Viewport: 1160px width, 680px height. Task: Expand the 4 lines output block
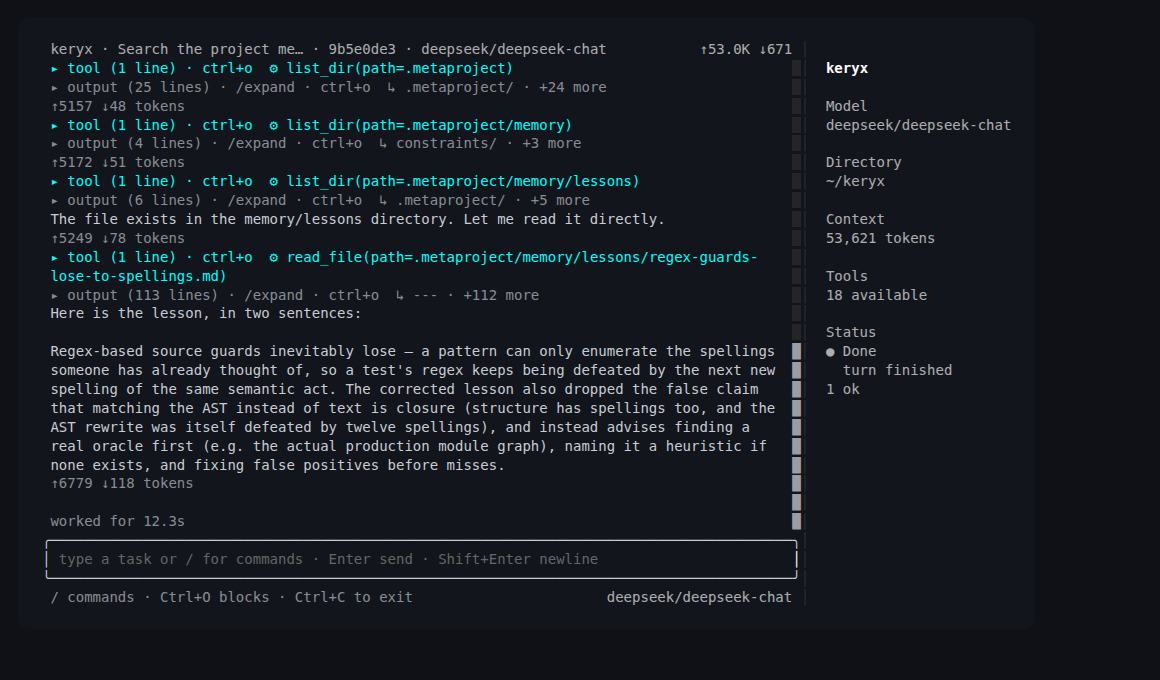[316, 144]
